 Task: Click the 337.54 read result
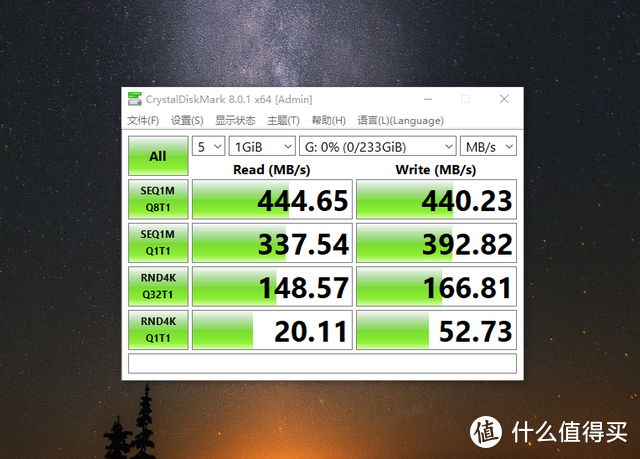tap(272, 243)
